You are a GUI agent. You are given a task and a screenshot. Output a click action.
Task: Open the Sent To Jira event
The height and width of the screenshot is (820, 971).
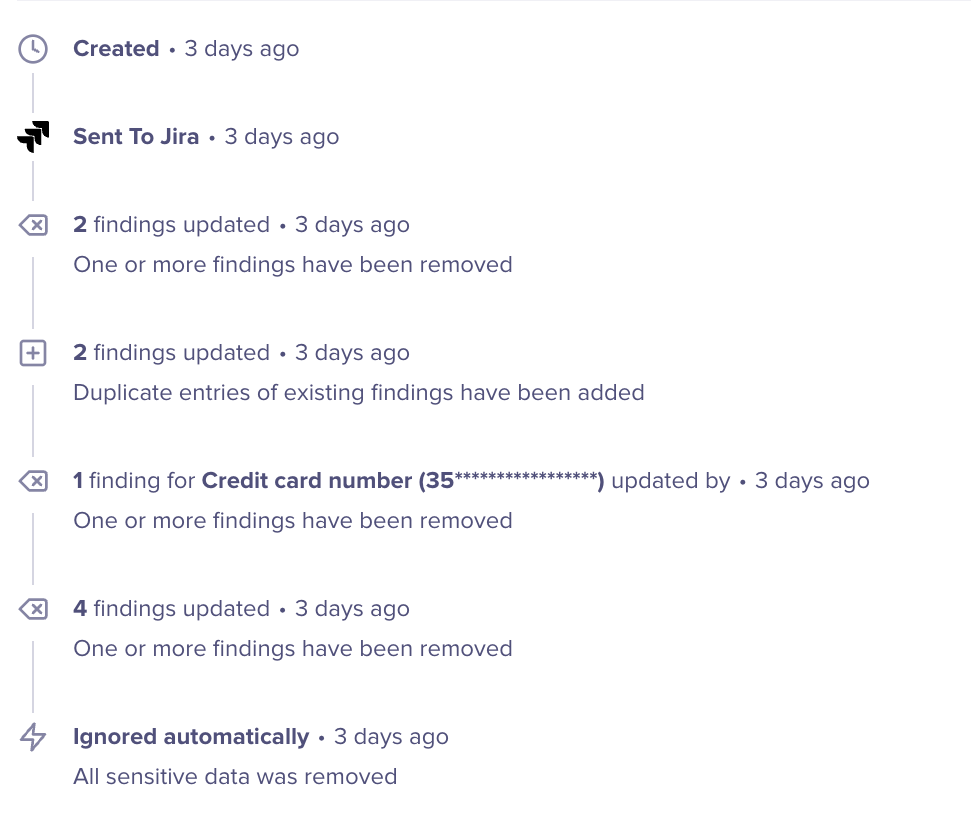136,137
